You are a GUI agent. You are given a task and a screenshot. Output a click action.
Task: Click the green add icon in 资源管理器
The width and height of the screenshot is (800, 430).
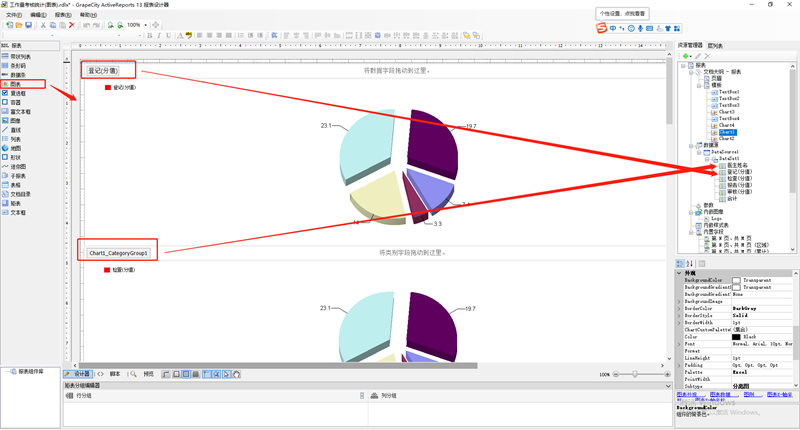point(683,56)
